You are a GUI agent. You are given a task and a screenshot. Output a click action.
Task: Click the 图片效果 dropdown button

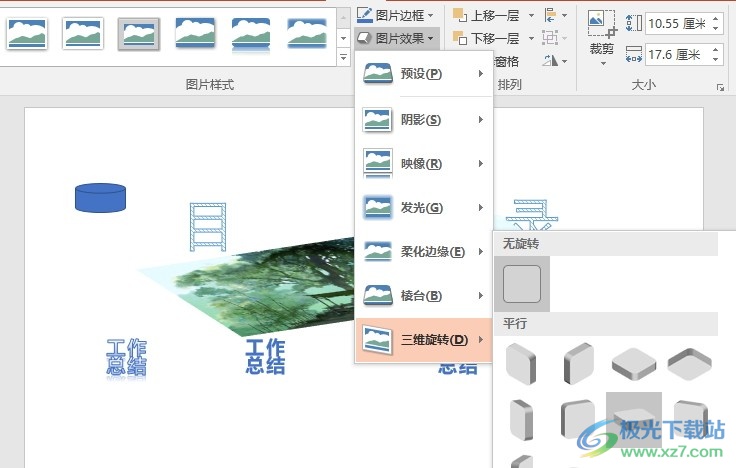(395, 38)
